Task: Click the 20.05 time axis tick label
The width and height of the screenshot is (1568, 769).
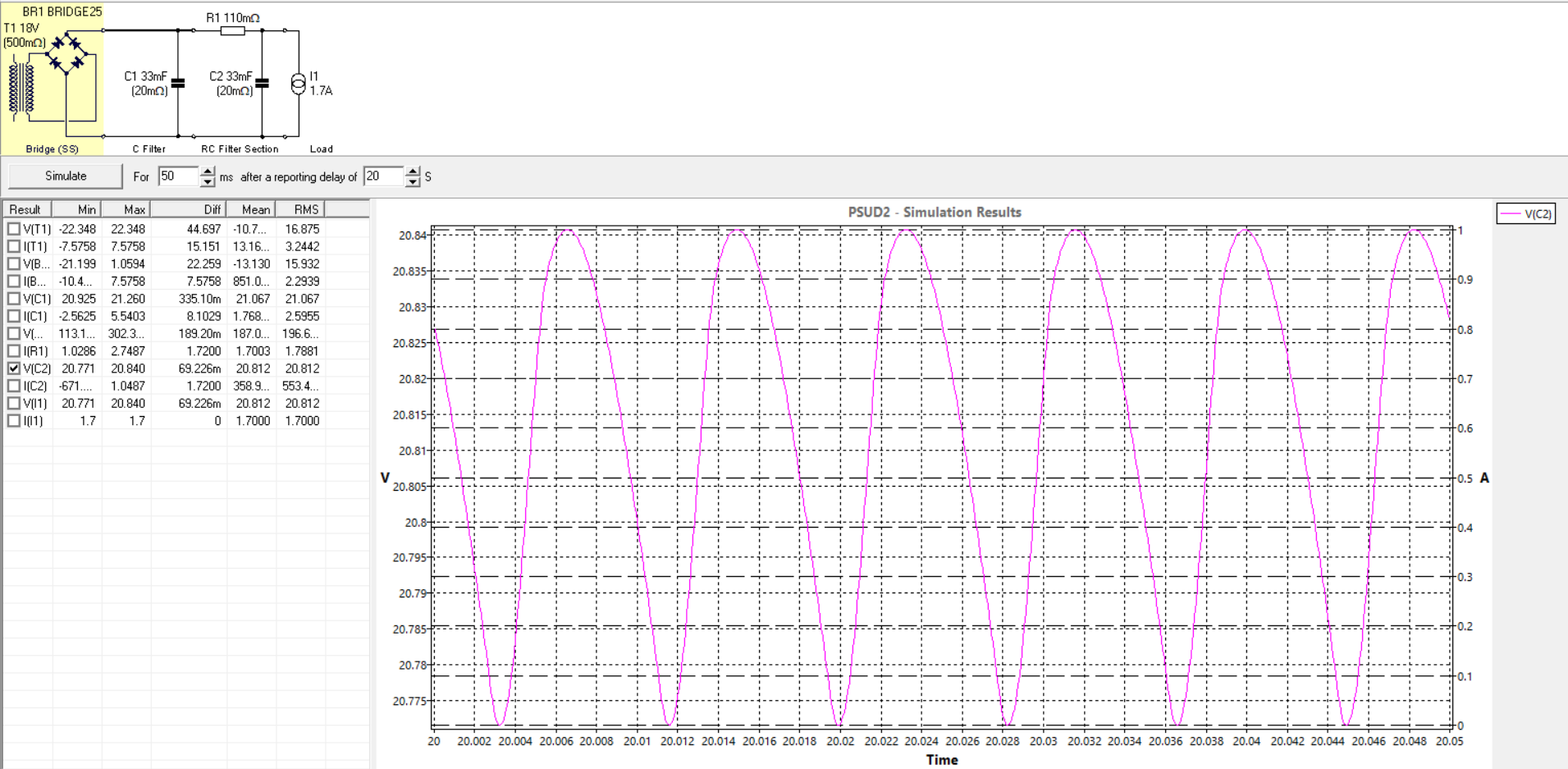Action: [1449, 741]
